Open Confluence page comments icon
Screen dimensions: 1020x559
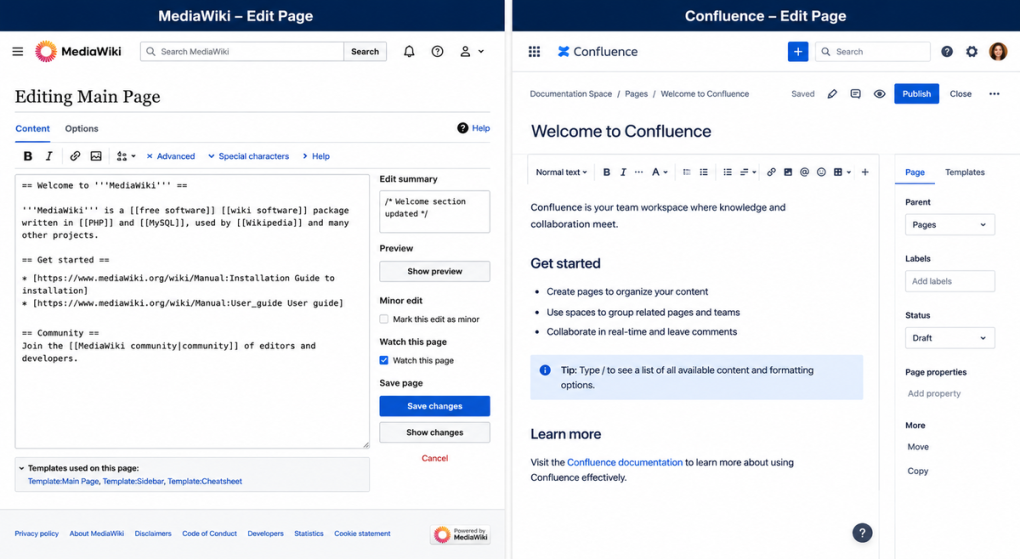click(855, 94)
